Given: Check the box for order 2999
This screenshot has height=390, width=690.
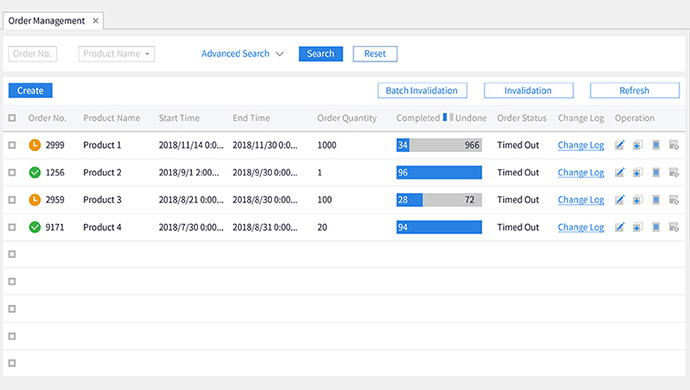Looking at the screenshot, I should 12,145.
